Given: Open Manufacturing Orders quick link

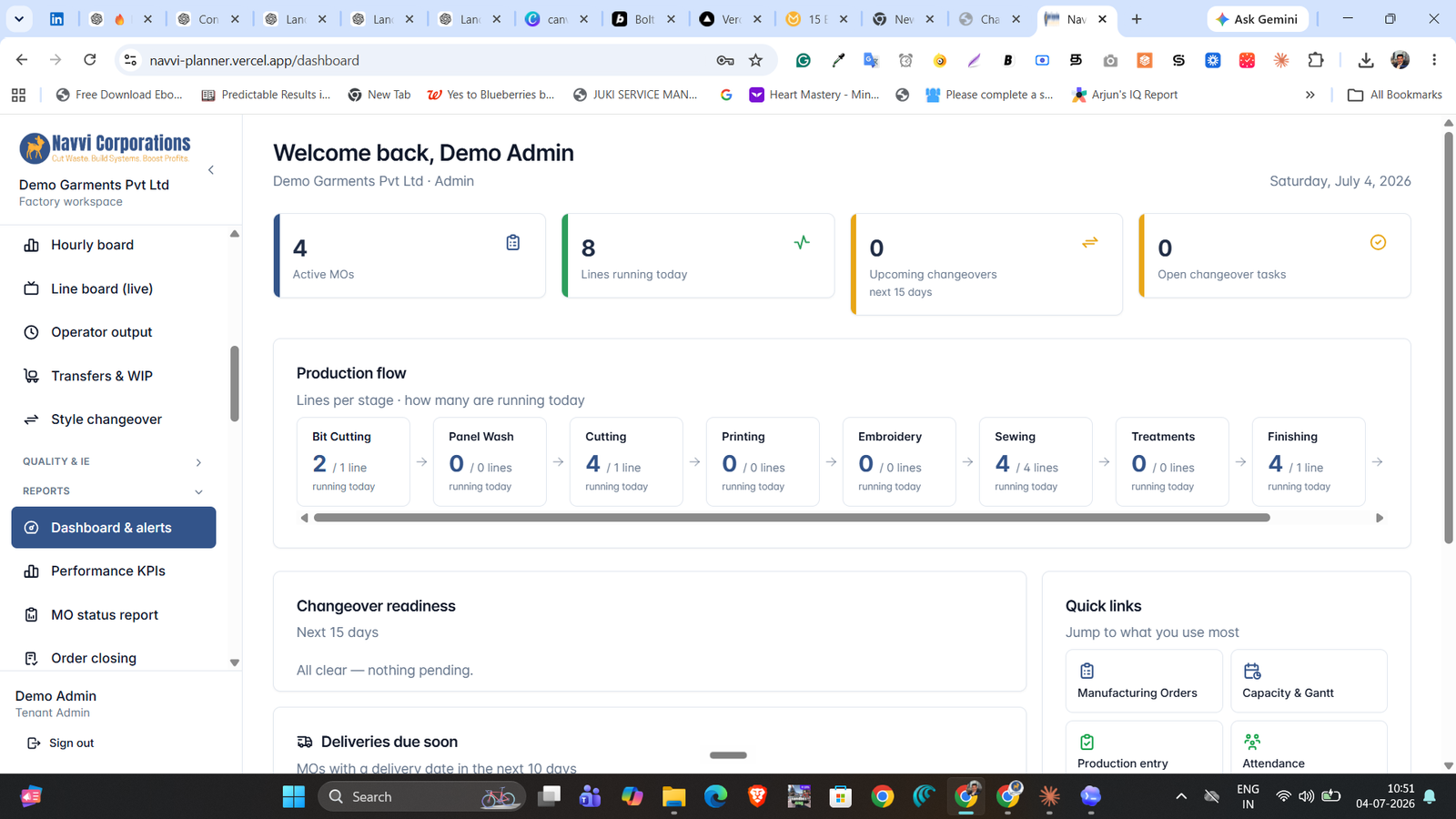Looking at the screenshot, I should click(x=1144, y=682).
